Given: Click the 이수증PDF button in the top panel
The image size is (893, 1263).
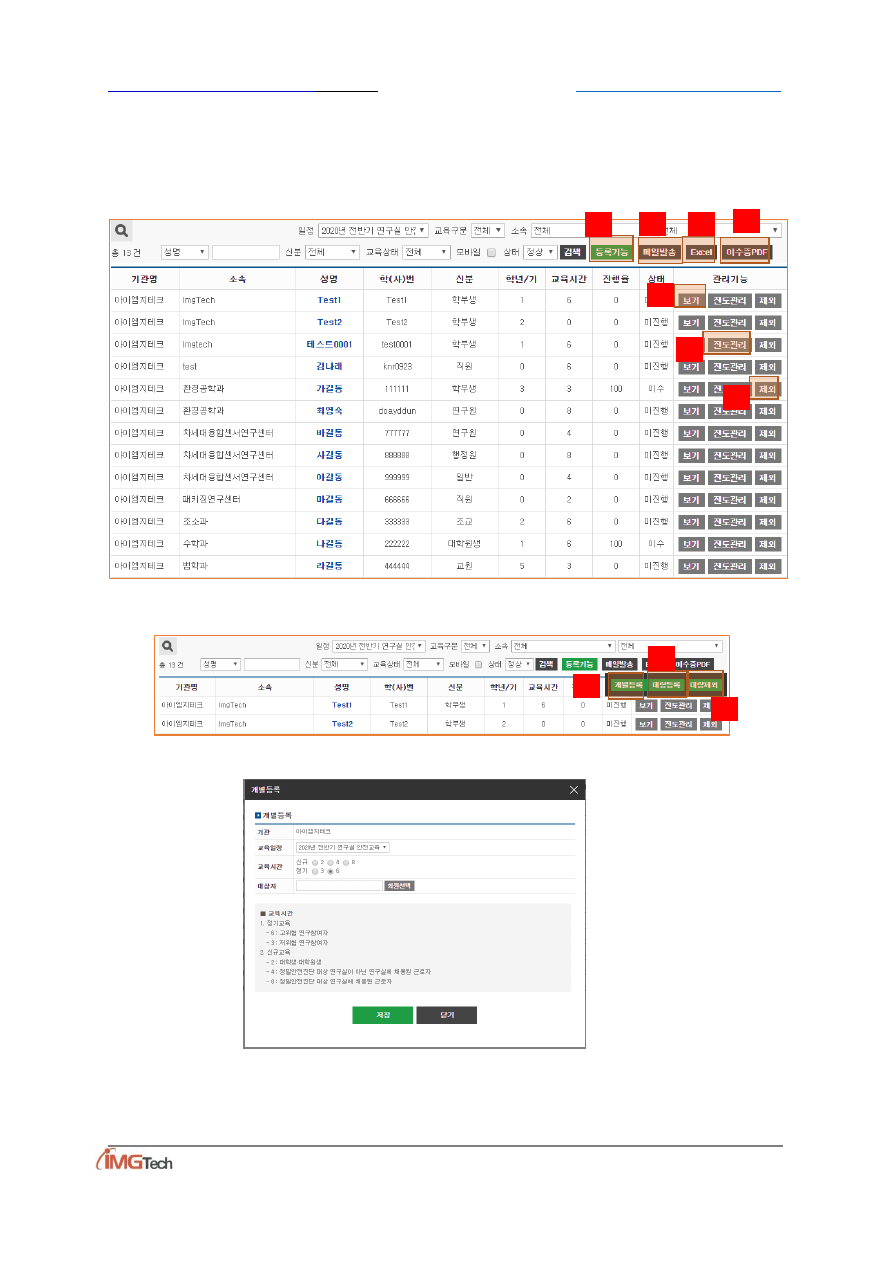Looking at the screenshot, I should tap(746, 252).
